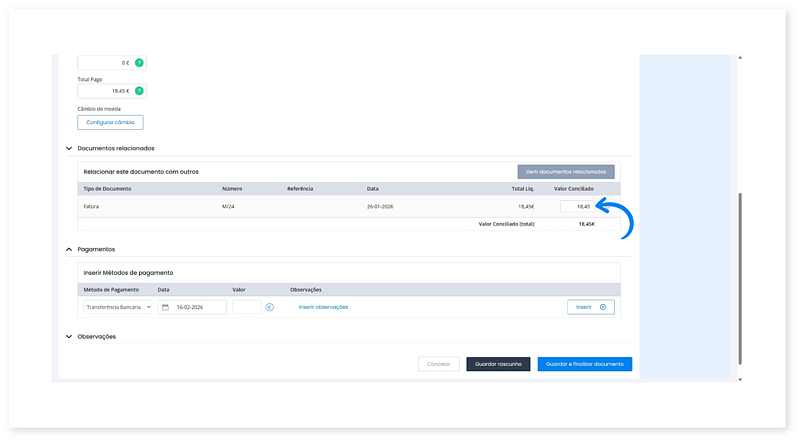The height and width of the screenshot is (442, 800).
Task: Click the calendar icon in the Data field
Action: click(165, 307)
